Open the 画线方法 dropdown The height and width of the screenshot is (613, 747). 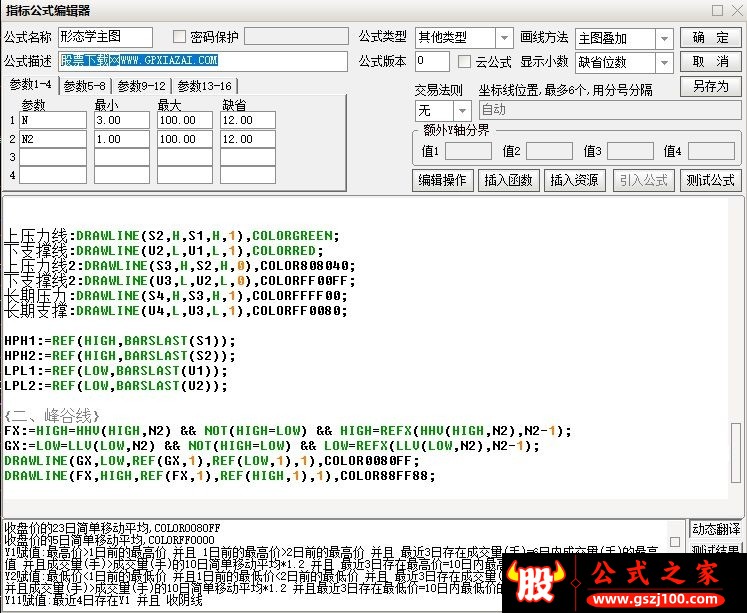click(664, 39)
